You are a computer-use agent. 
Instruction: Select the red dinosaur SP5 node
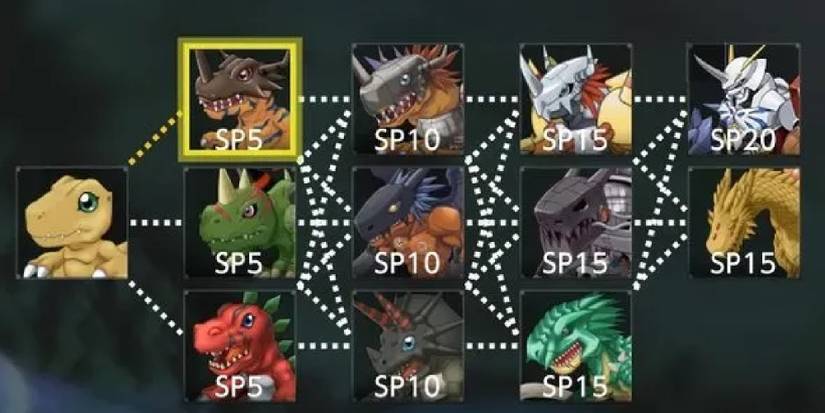(240, 346)
